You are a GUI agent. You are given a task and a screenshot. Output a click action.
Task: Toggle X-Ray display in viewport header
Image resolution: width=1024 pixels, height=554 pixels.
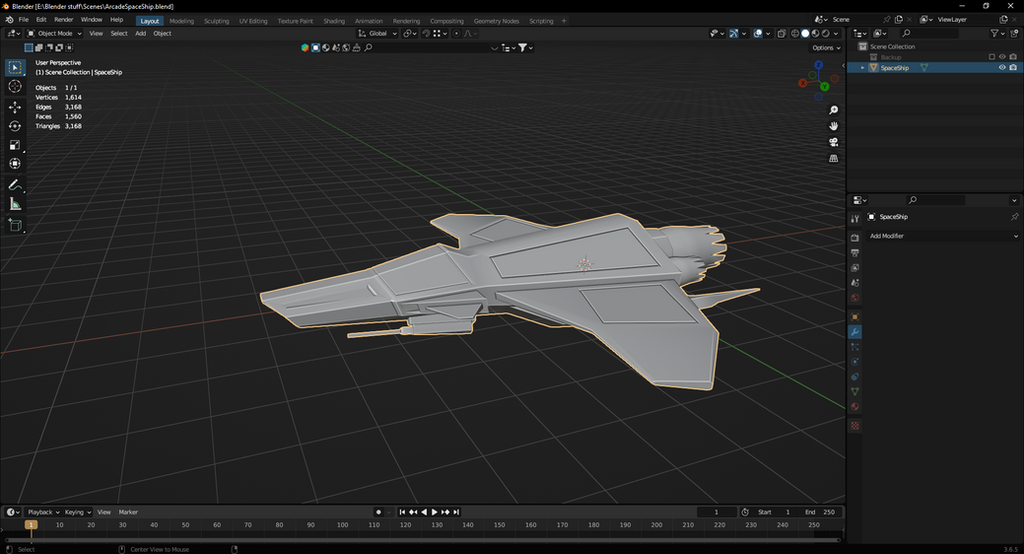[x=781, y=33]
